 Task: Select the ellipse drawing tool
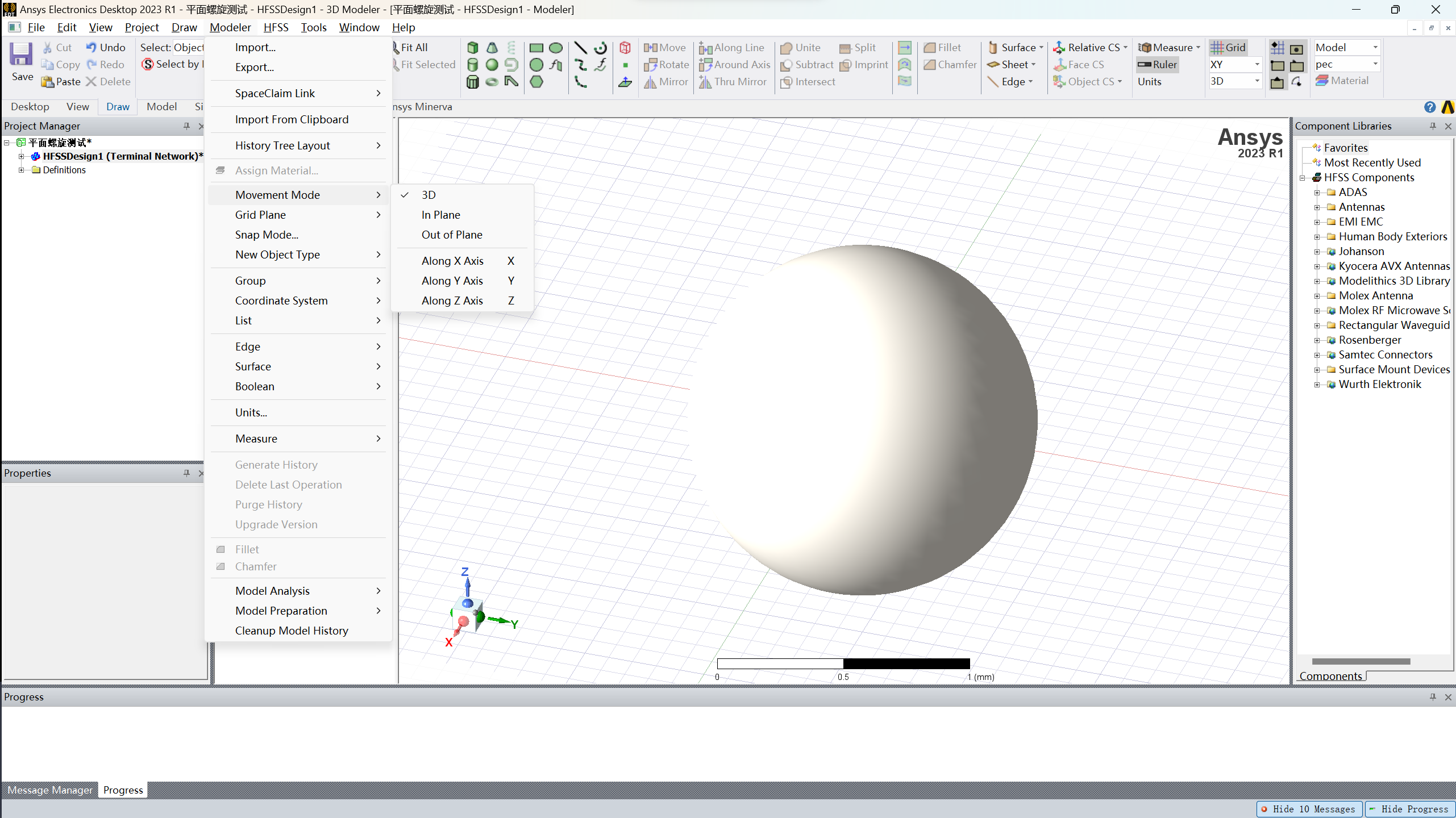click(x=556, y=48)
